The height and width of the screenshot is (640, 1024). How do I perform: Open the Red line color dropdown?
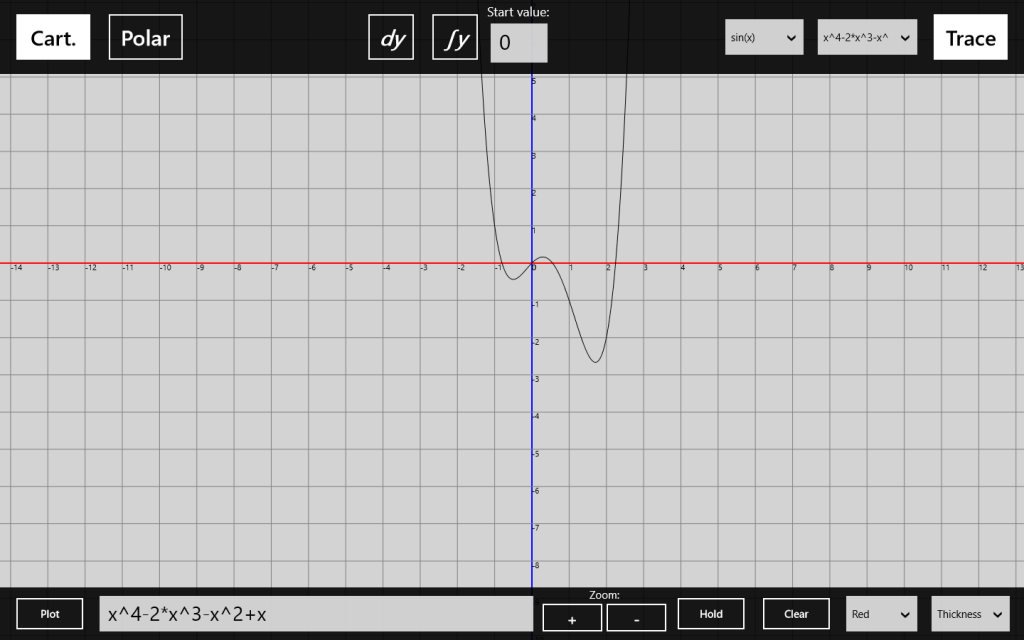tap(881, 614)
